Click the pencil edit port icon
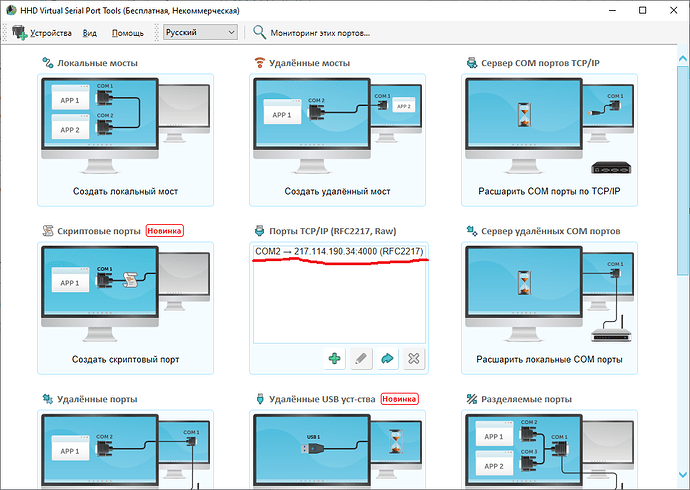Image resolution: width=690 pixels, height=490 pixels. coord(361,358)
